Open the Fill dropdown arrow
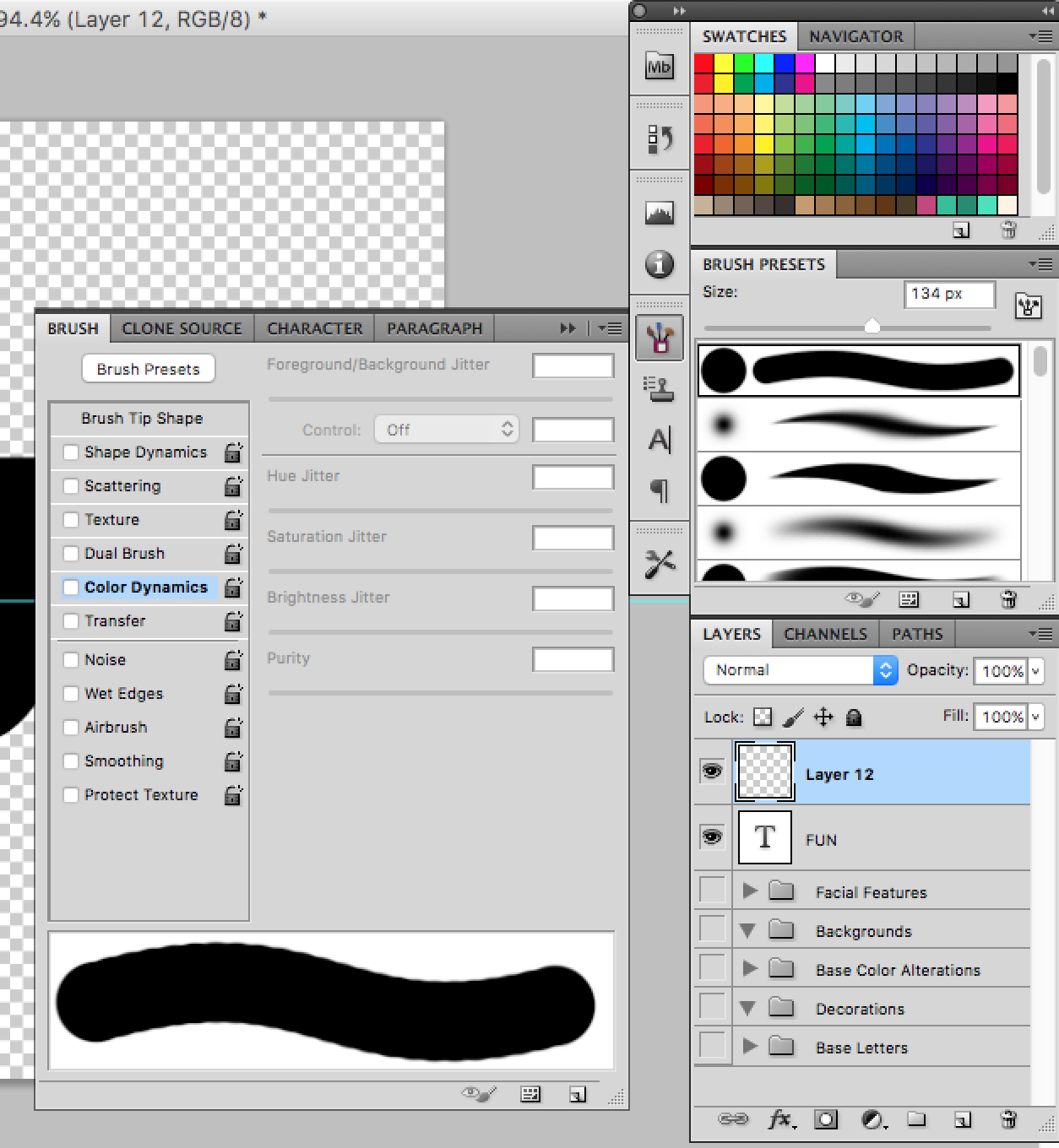 (x=1036, y=717)
